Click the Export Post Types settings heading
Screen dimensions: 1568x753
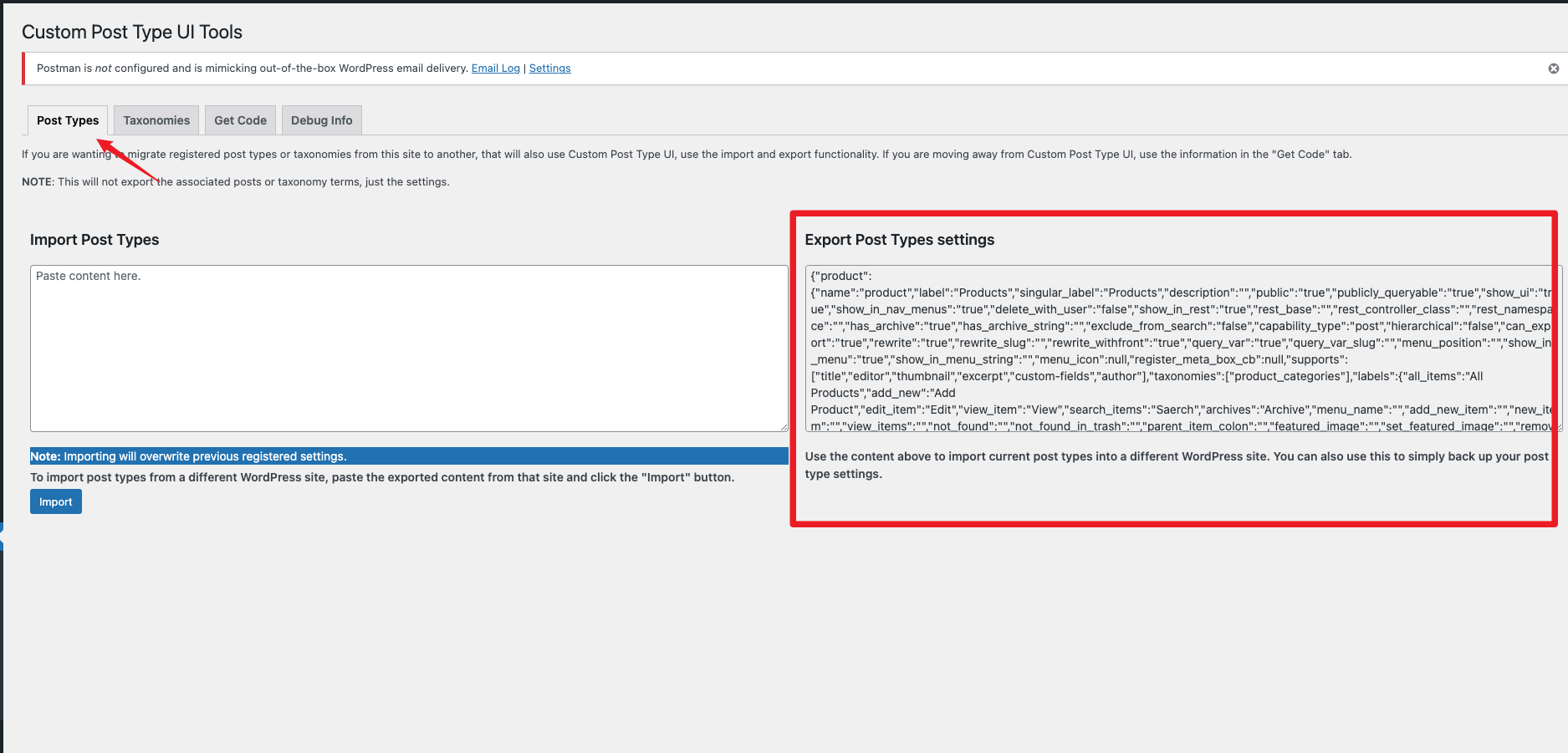(899, 240)
